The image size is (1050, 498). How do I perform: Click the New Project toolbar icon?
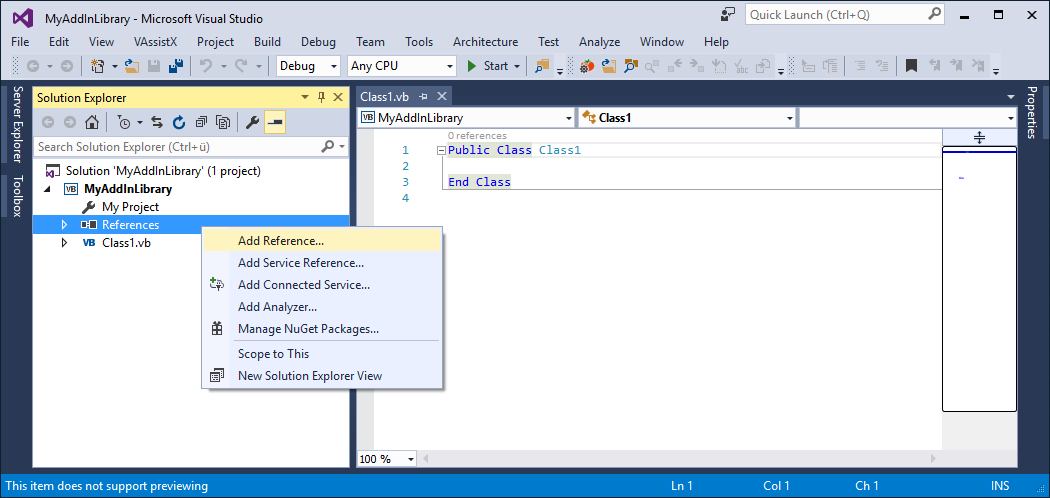point(98,66)
